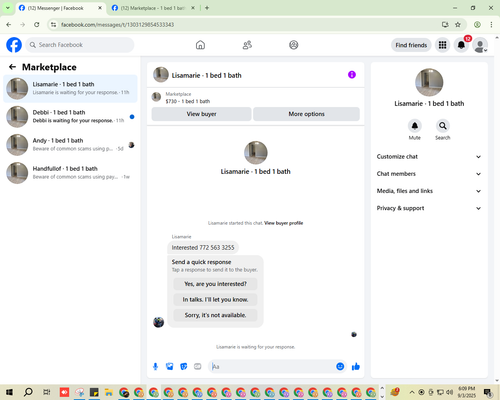Close the Marketplace browser tab
The height and width of the screenshot is (400, 500).
pyautogui.click(x=193, y=8)
